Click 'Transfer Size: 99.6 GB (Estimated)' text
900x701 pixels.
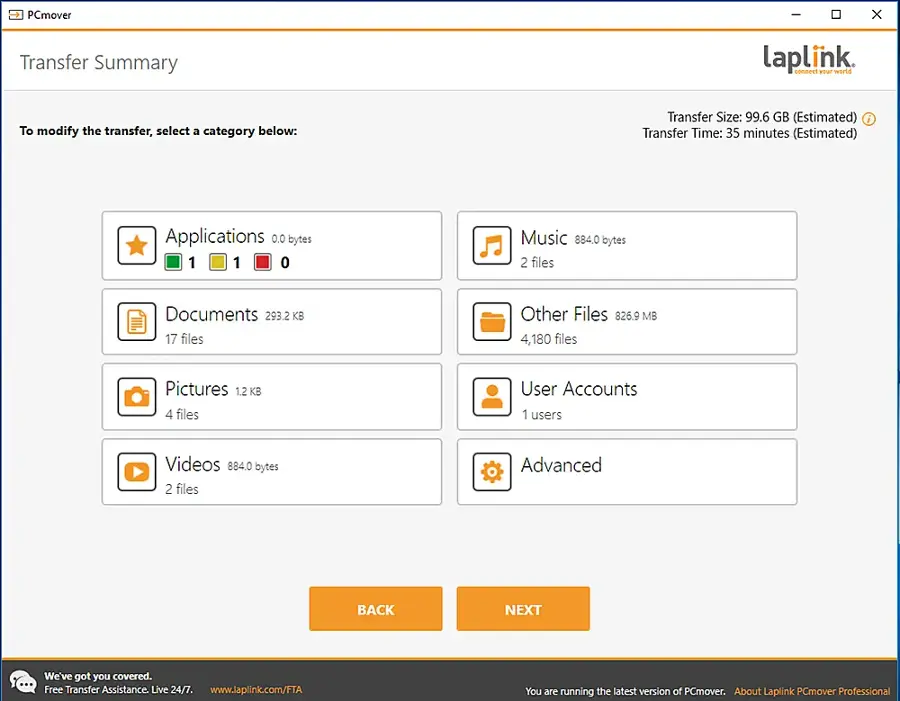click(762, 117)
